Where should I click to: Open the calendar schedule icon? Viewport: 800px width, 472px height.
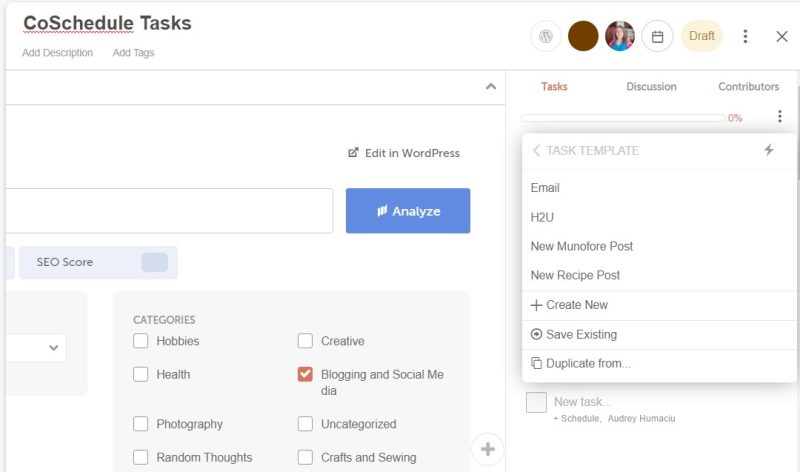tap(657, 36)
